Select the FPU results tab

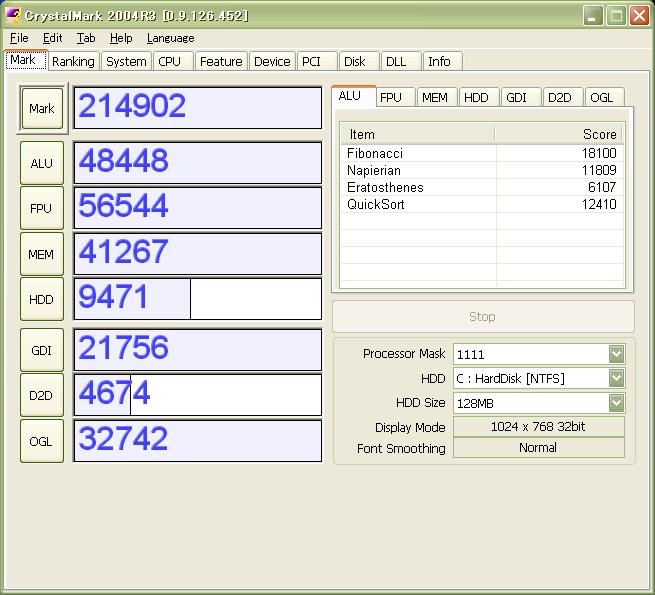tap(391, 97)
